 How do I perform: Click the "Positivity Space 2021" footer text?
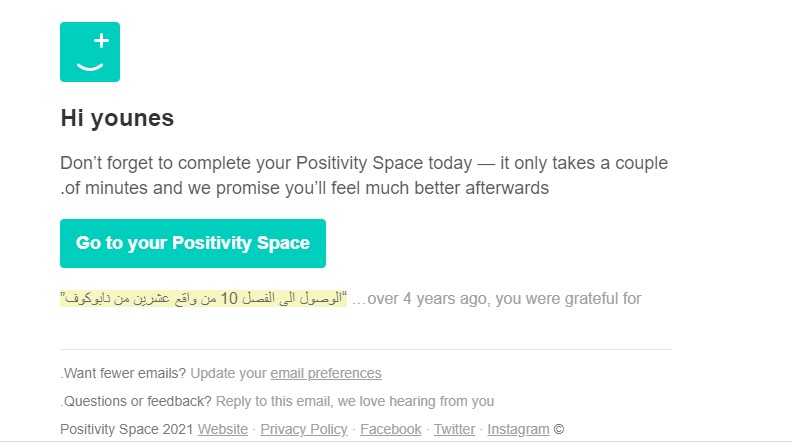click(x=126, y=429)
